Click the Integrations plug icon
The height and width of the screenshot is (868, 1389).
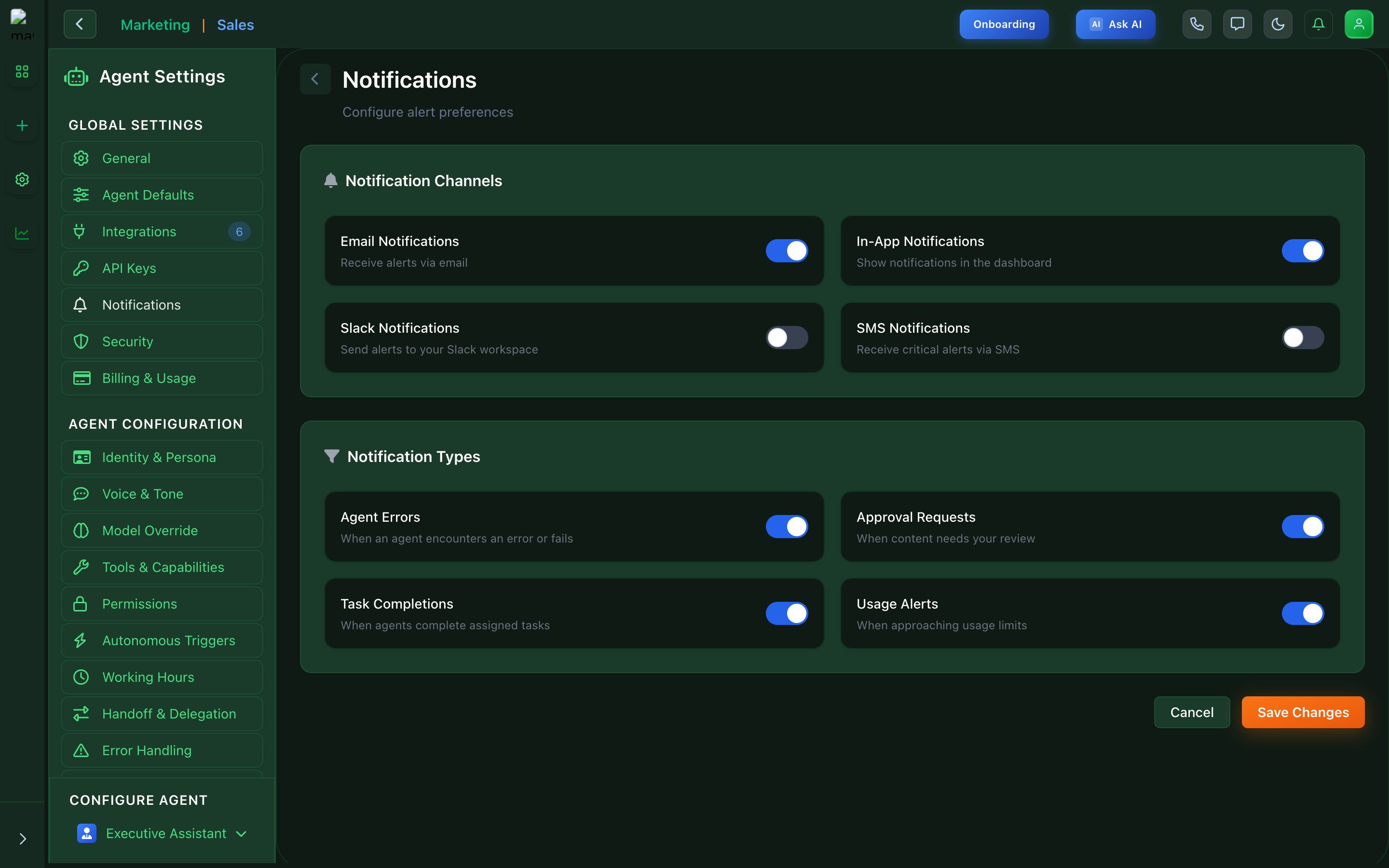[80, 231]
